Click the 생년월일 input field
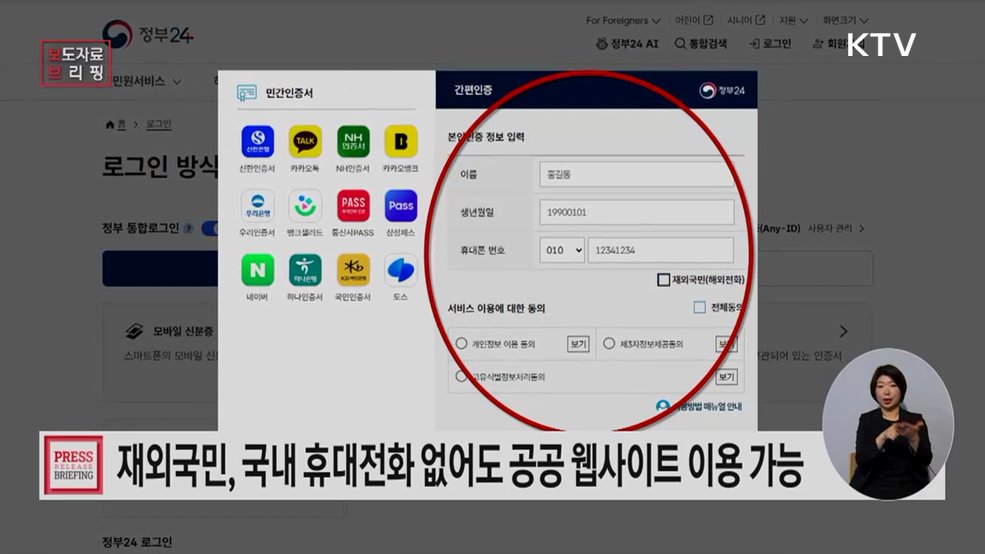Screen dimensions: 985x554 636,212
